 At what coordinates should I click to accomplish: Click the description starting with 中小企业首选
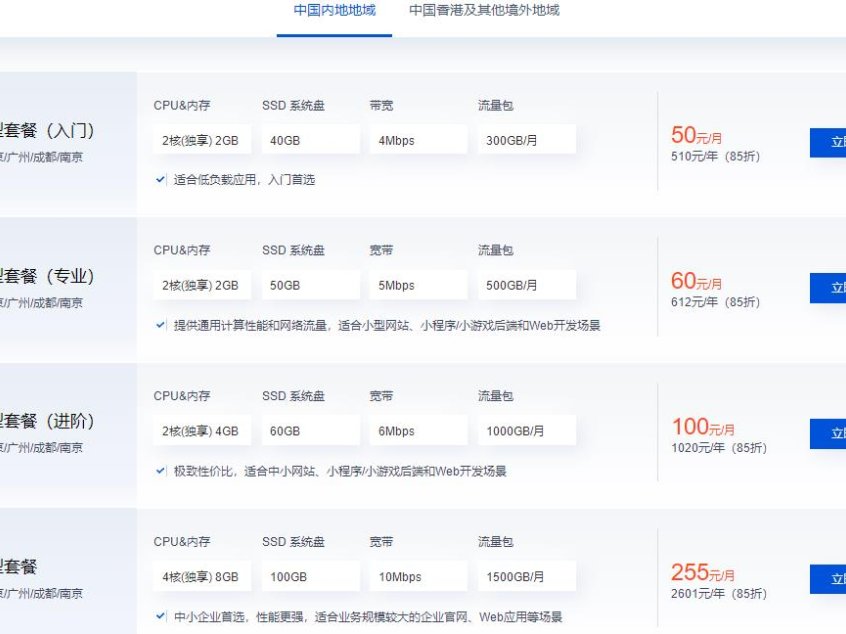coord(368,616)
